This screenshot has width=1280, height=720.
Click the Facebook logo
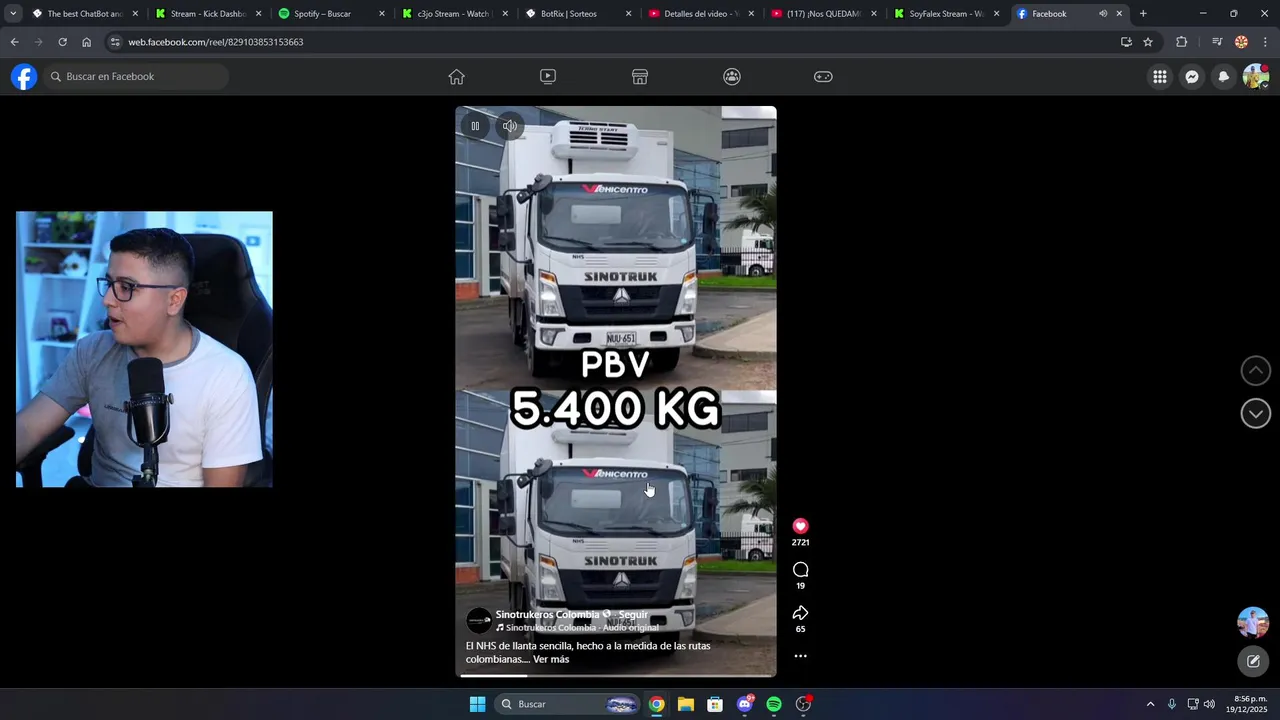tap(24, 77)
